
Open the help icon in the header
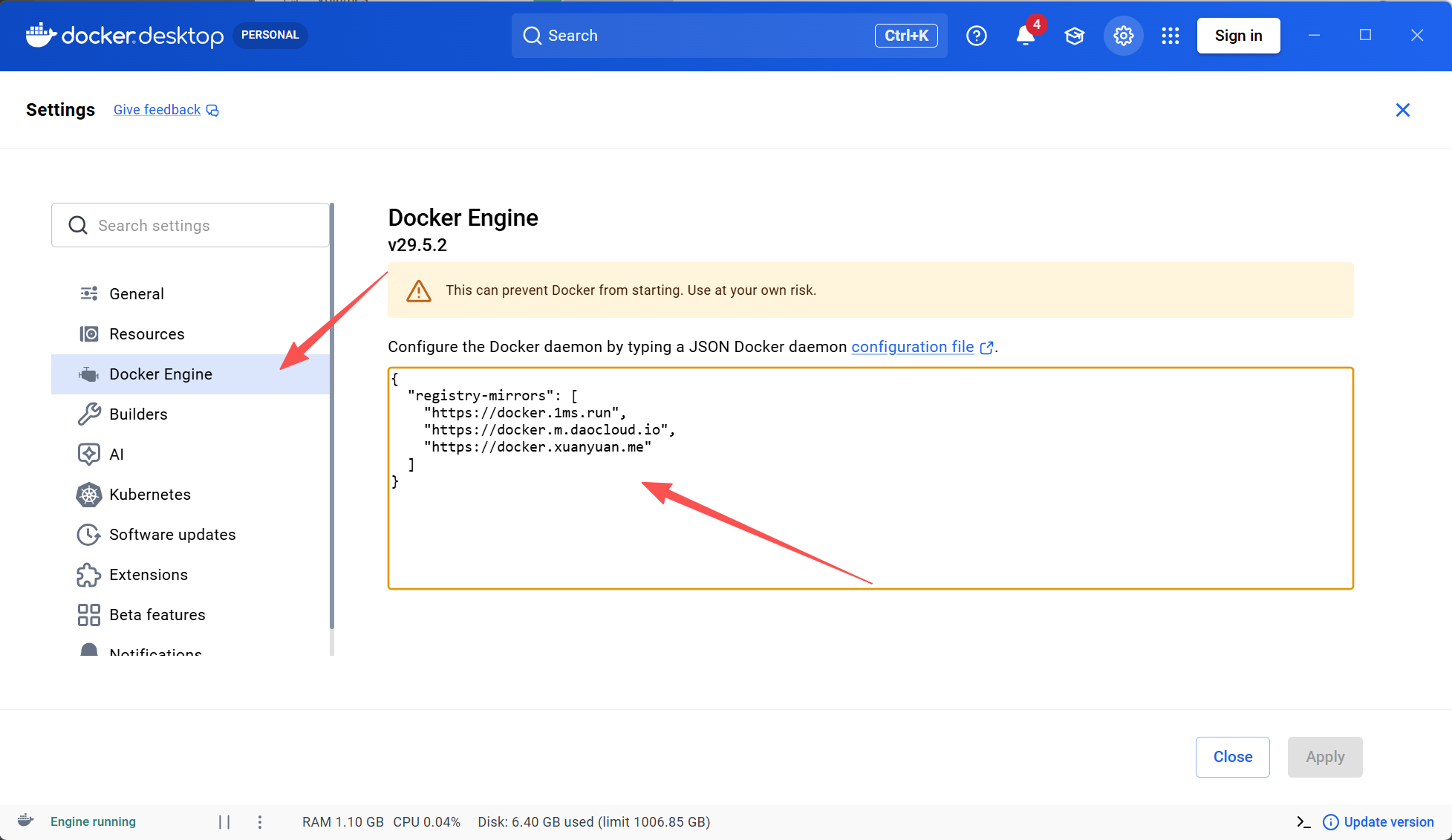(977, 36)
